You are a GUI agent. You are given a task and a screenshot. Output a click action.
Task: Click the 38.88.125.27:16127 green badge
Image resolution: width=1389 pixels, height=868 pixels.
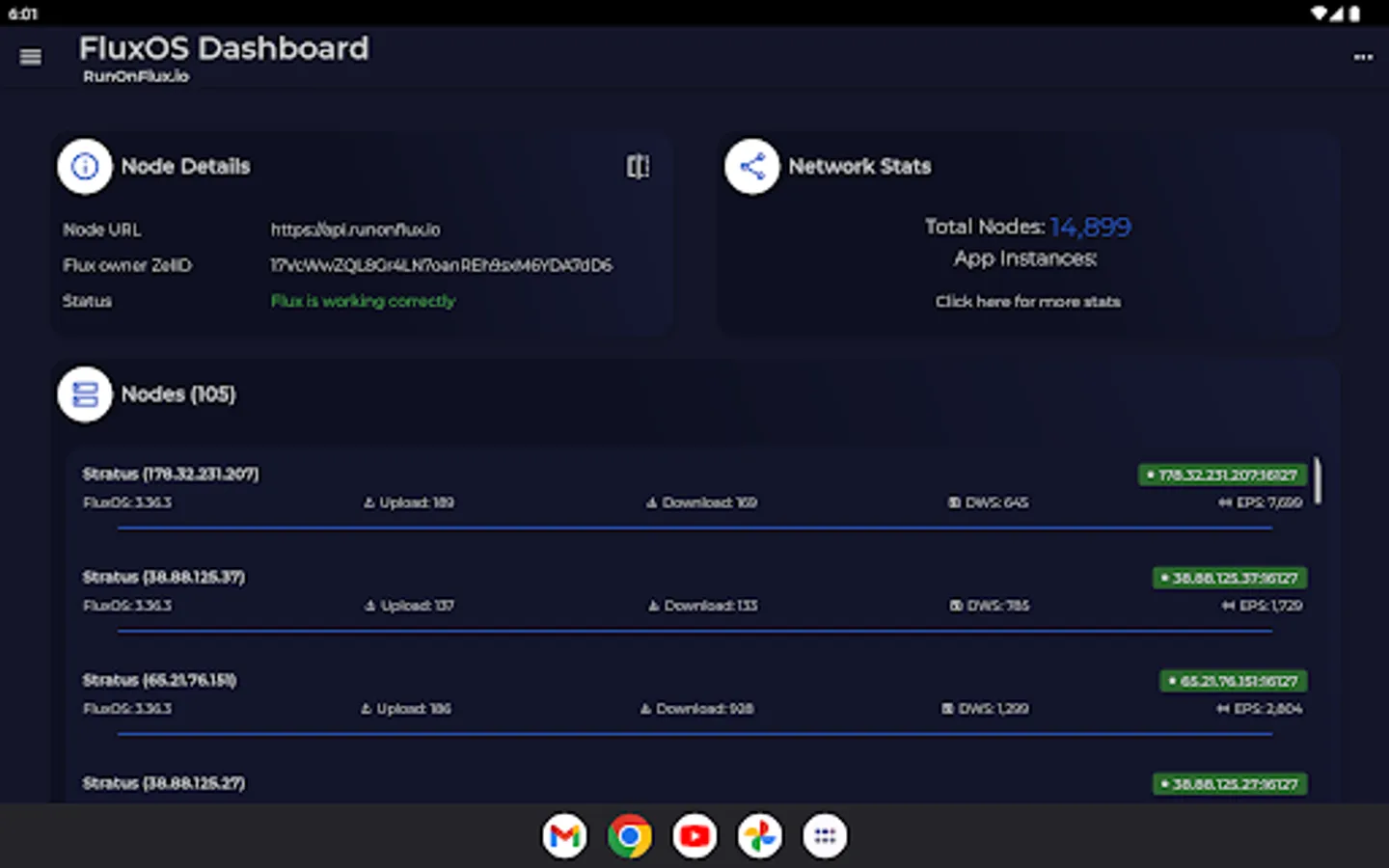click(1230, 784)
